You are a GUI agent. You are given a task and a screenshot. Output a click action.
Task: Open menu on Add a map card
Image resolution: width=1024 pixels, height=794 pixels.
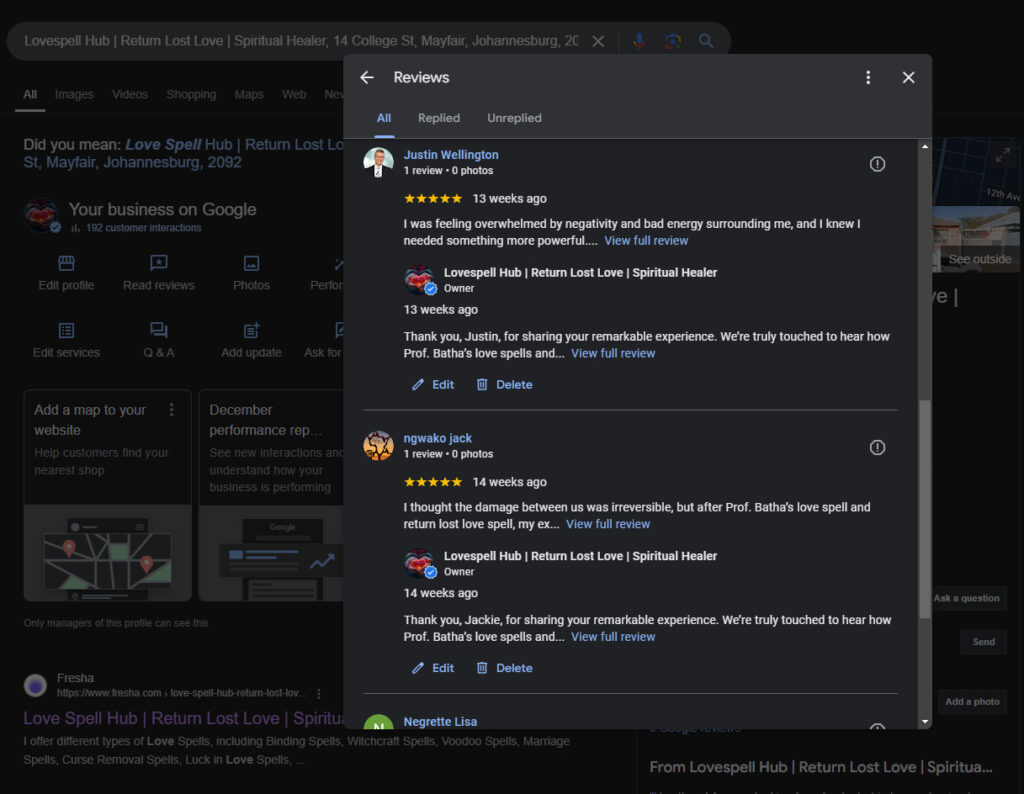[171, 410]
